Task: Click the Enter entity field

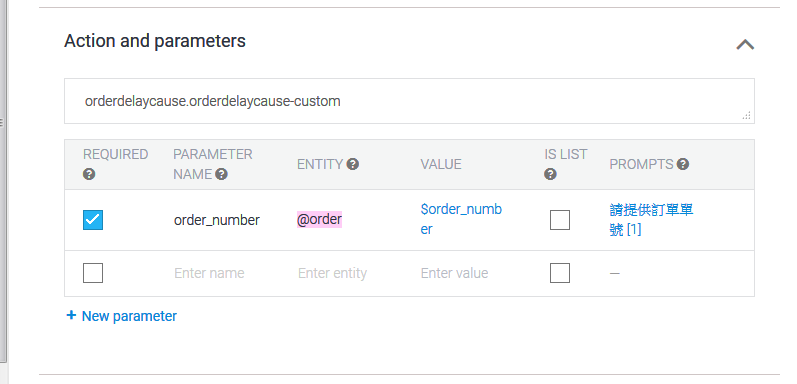Action: 332,273
